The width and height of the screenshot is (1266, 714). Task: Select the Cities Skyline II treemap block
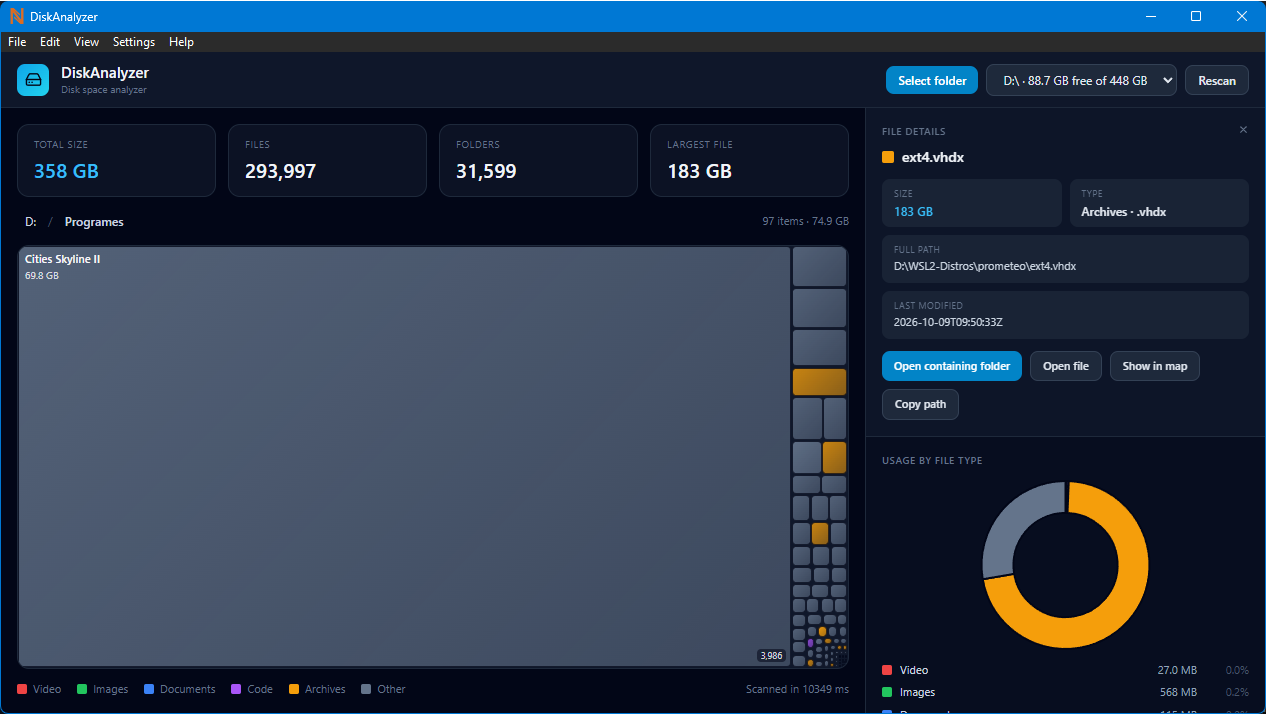404,456
